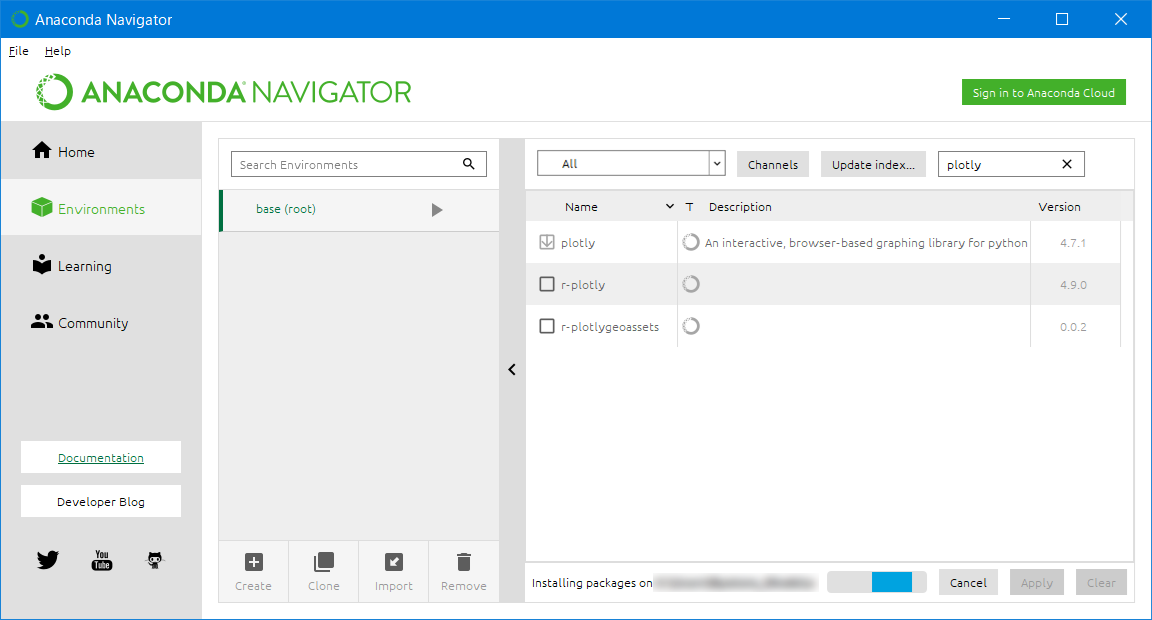
Task: Open the Learning section
Action: coord(101,266)
